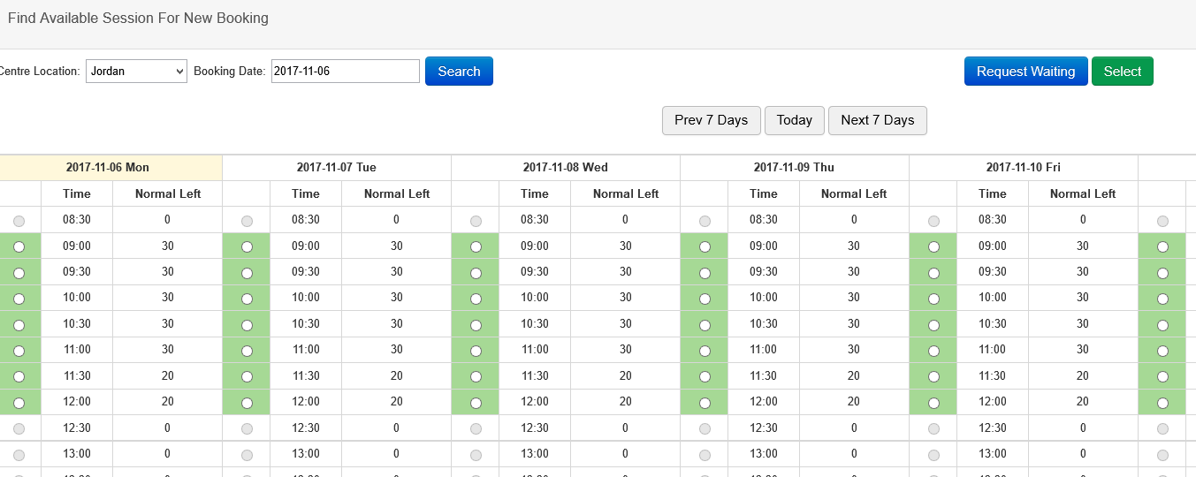This screenshot has width=1196, height=477.
Task: Click the 2017-11-09 Thu column header
Action: 794,167
